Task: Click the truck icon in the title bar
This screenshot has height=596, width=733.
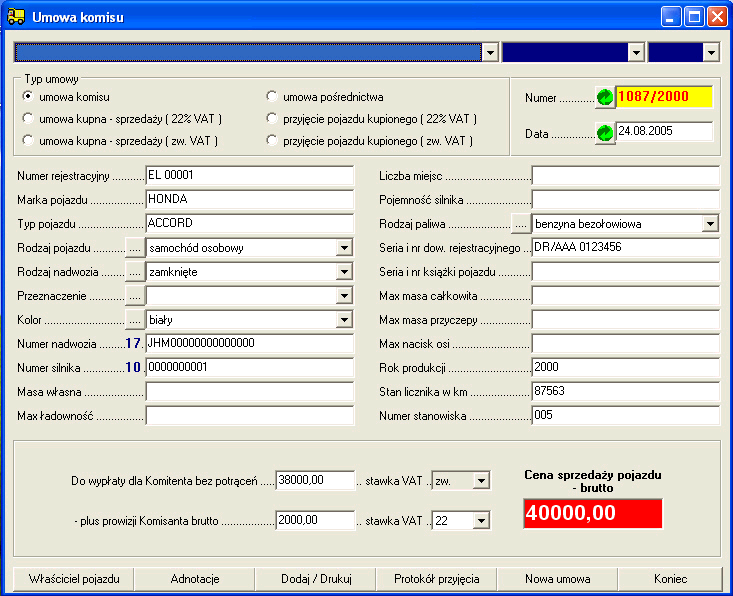Action: [16, 17]
